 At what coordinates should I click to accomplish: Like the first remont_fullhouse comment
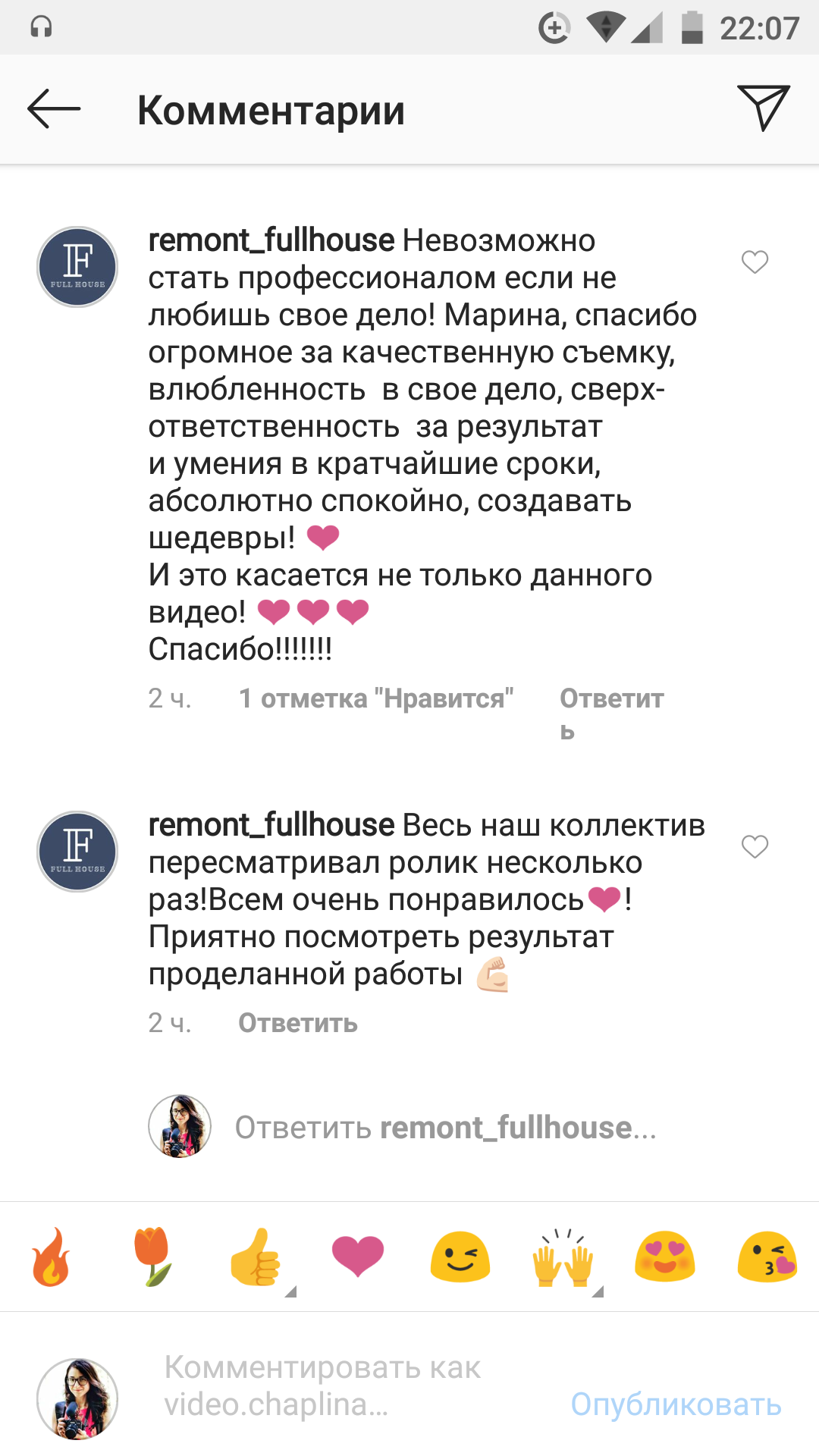[x=755, y=262]
